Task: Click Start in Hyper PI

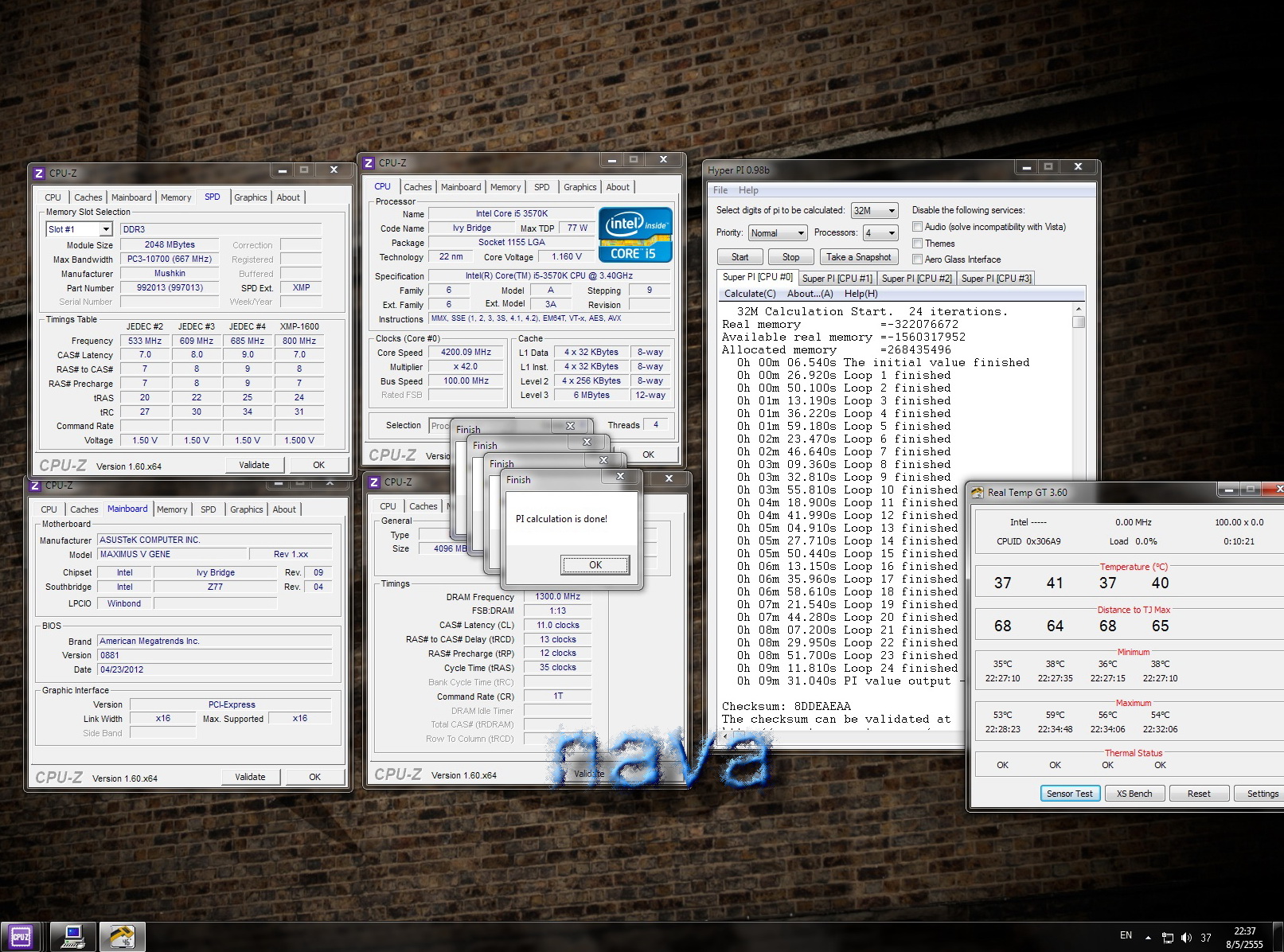Action: pos(740,257)
